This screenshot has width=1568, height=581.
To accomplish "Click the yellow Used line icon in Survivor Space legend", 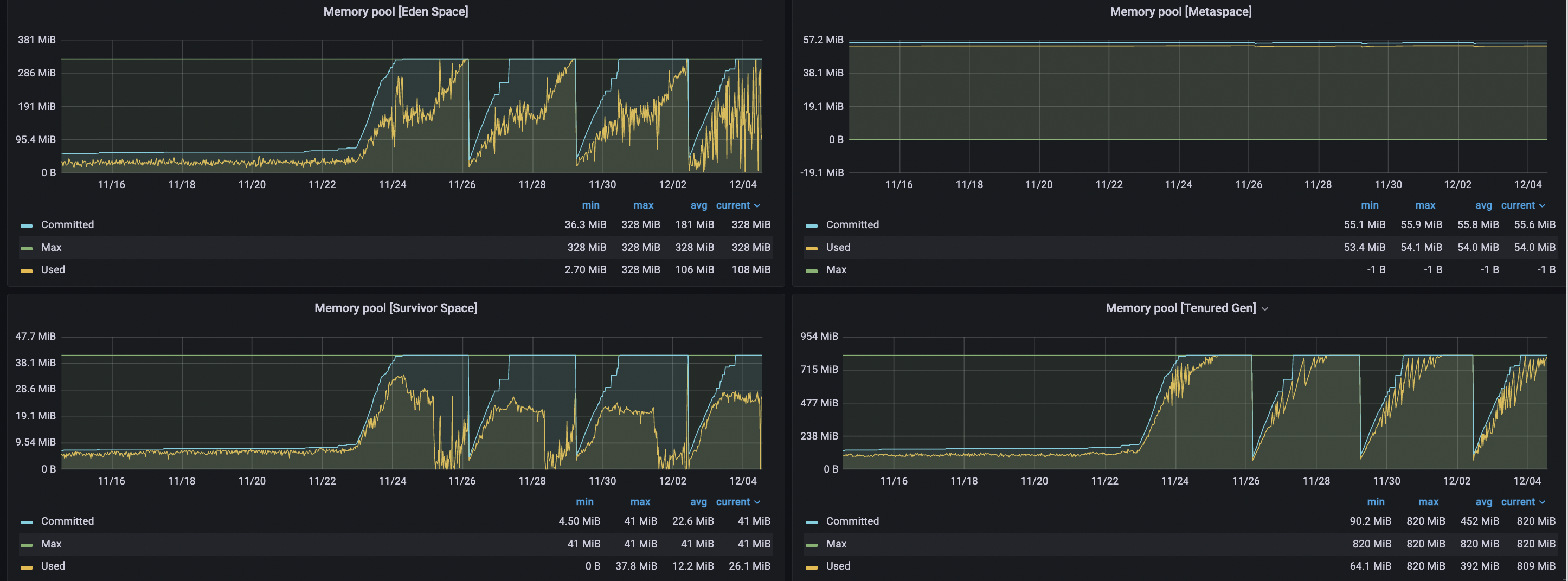I will tap(26, 566).
